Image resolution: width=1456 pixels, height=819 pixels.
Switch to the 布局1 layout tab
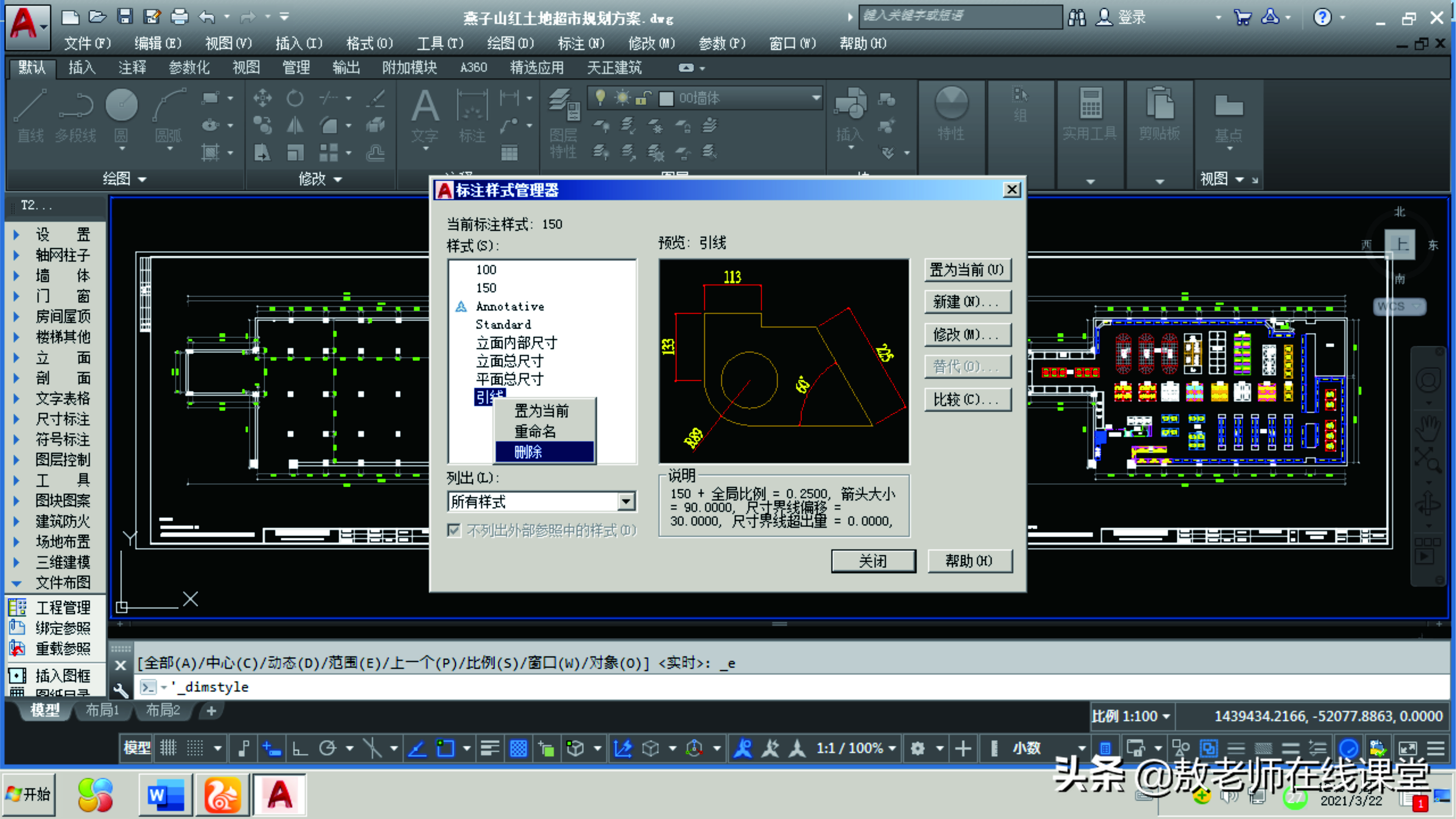pos(102,710)
